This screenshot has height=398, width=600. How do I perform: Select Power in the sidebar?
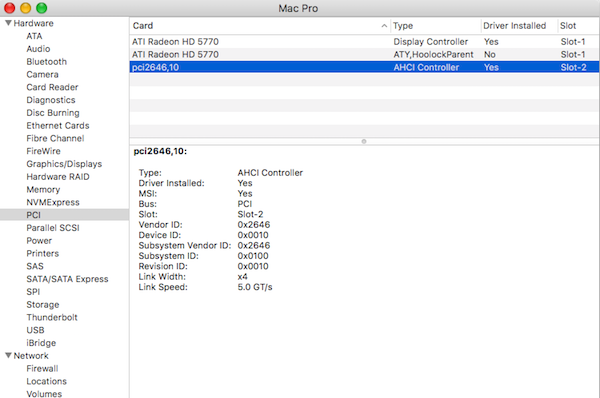pos(39,241)
